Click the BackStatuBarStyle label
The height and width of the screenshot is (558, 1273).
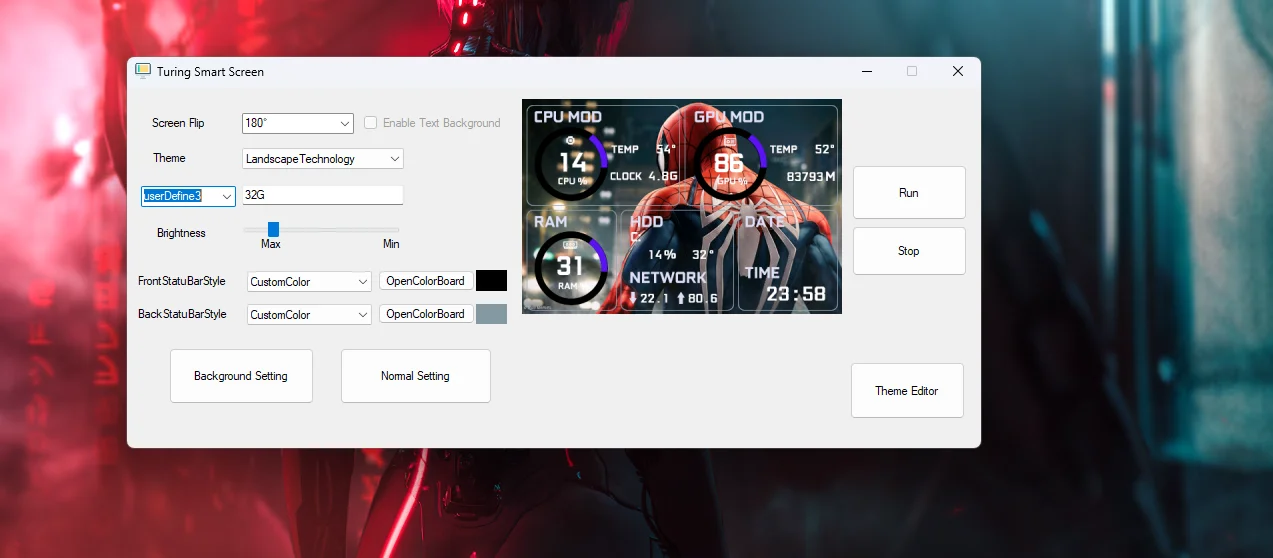[x=182, y=314]
